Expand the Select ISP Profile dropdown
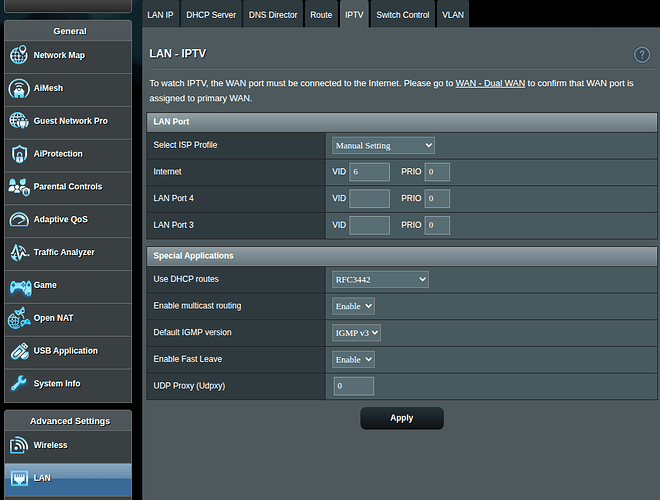Image resolution: width=660 pixels, height=500 pixels. (x=383, y=146)
